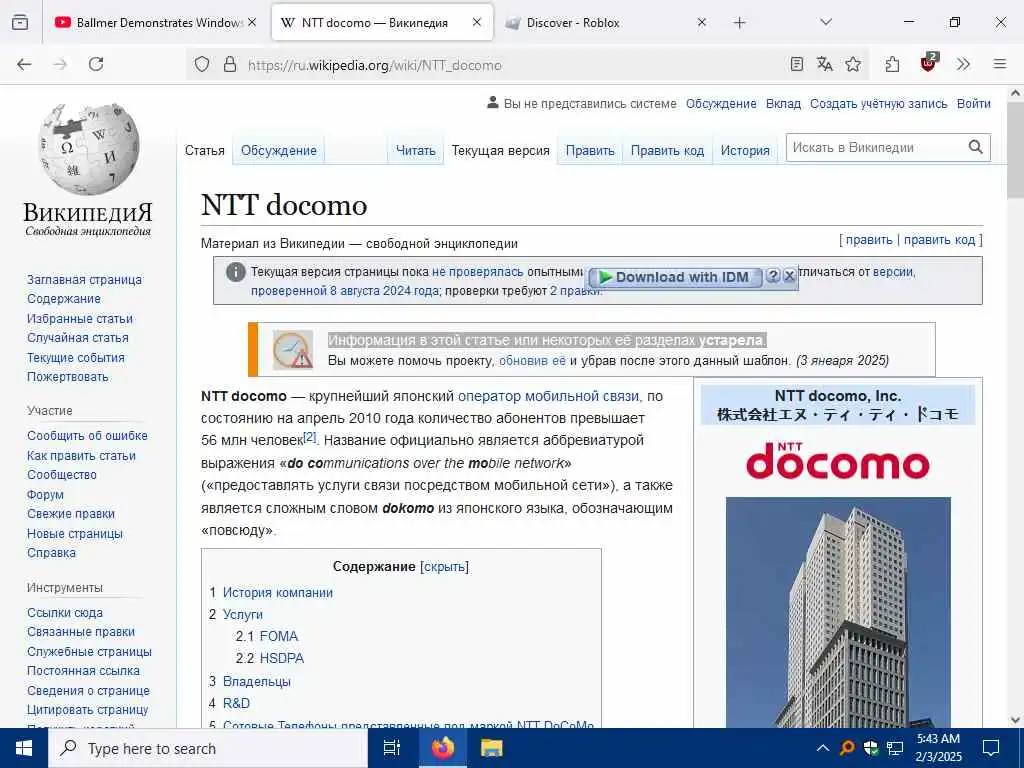Open the Обсуждение article tab
This screenshot has width=1024, height=768.
pyautogui.click(x=278, y=150)
